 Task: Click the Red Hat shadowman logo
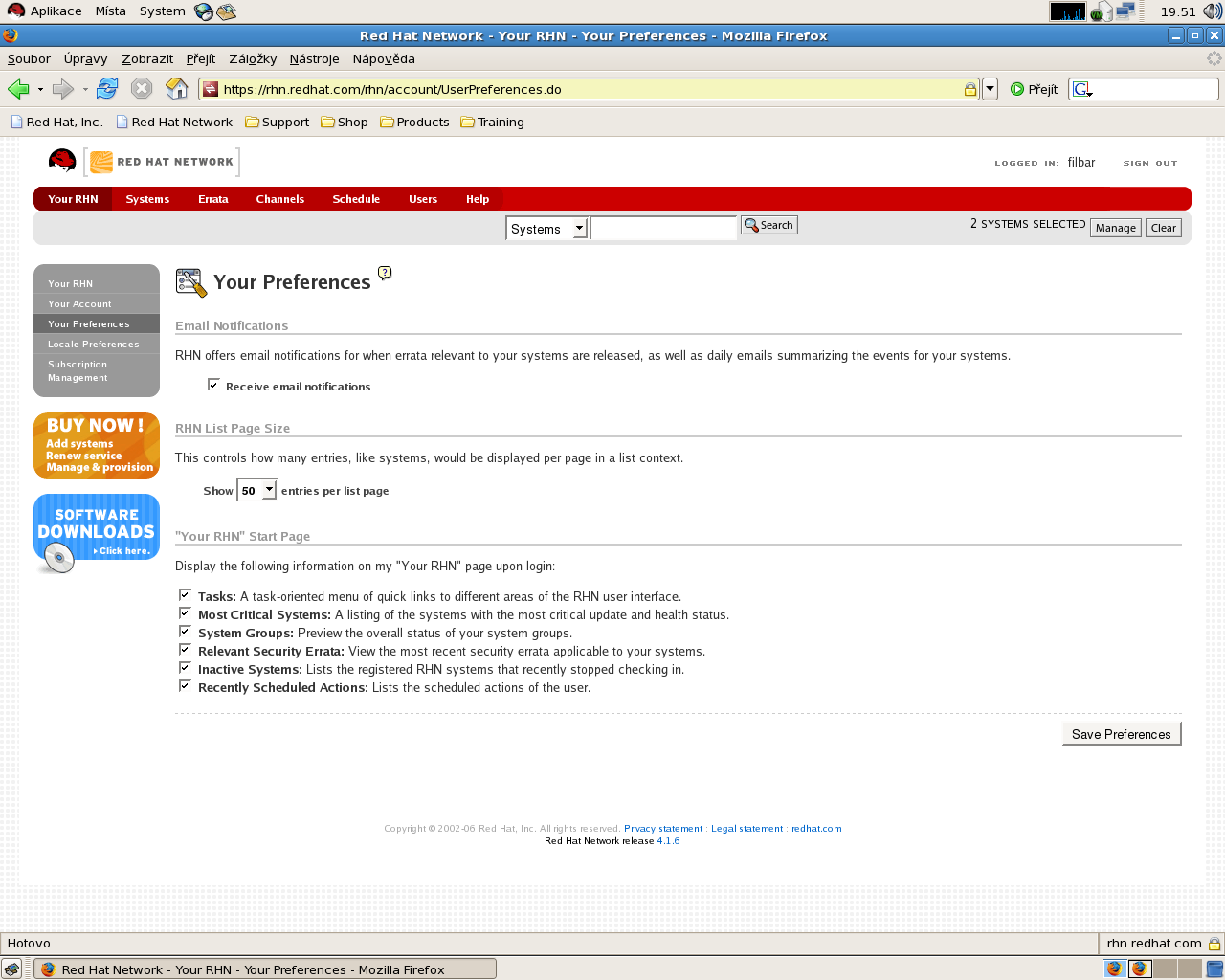click(62, 162)
